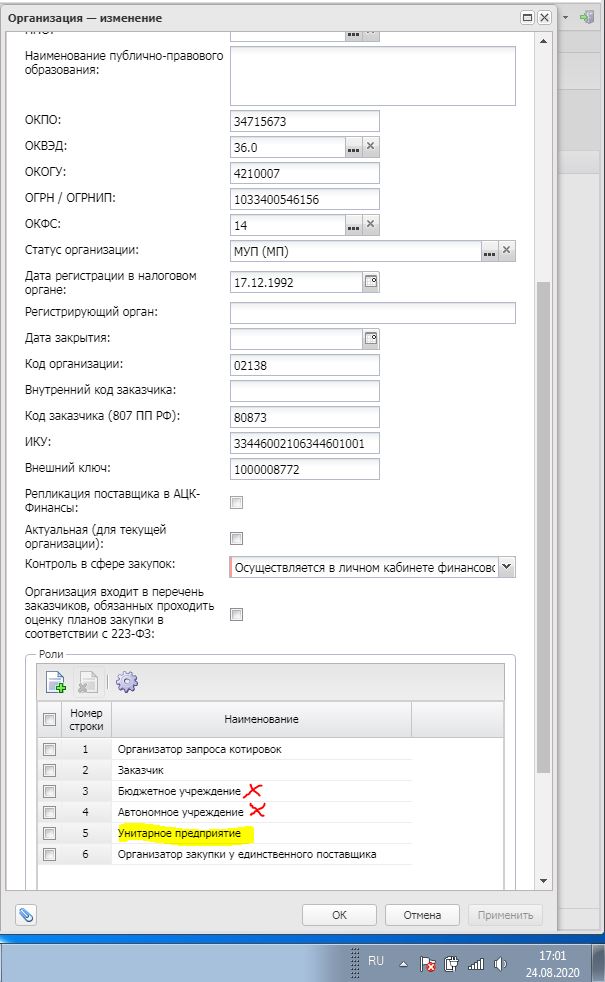The height and width of the screenshot is (982, 605).
Task: Open calendar for tax registration date
Action: point(370,282)
